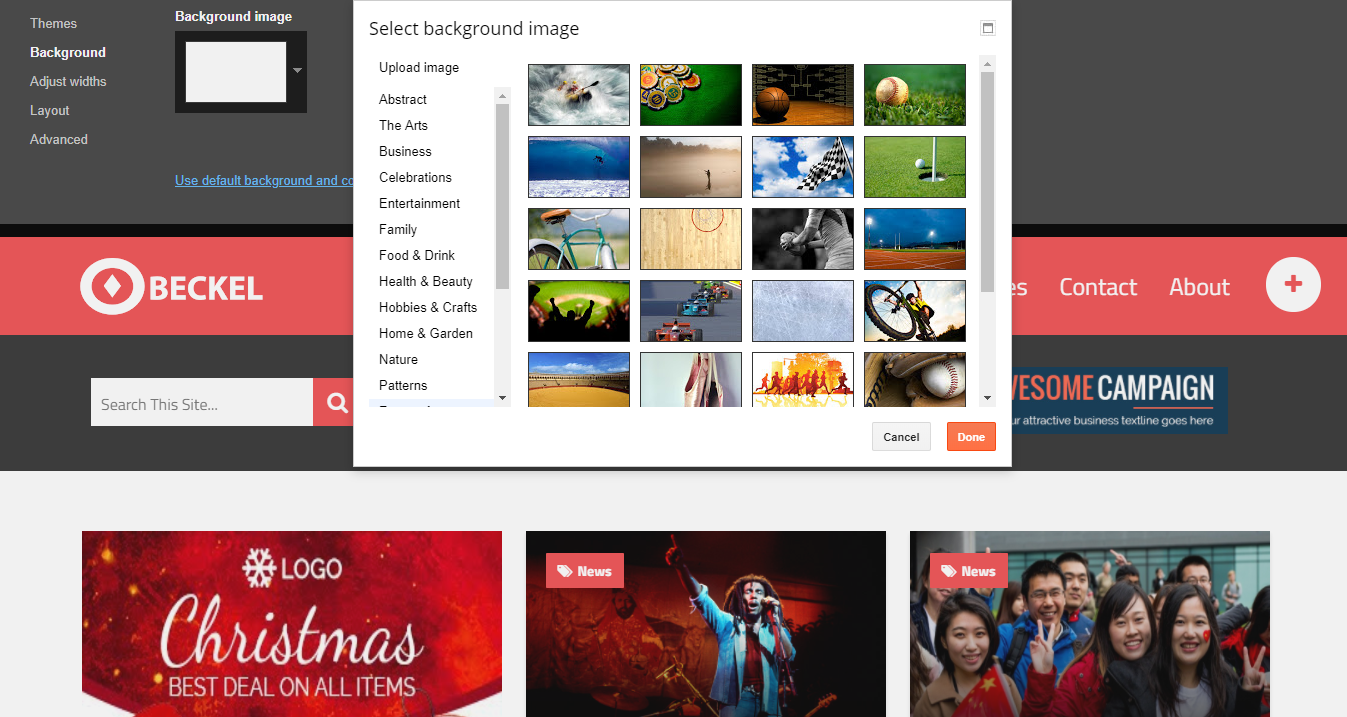Select the Family category
Screen dimensions: 1347x717
[x=398, y=229]
